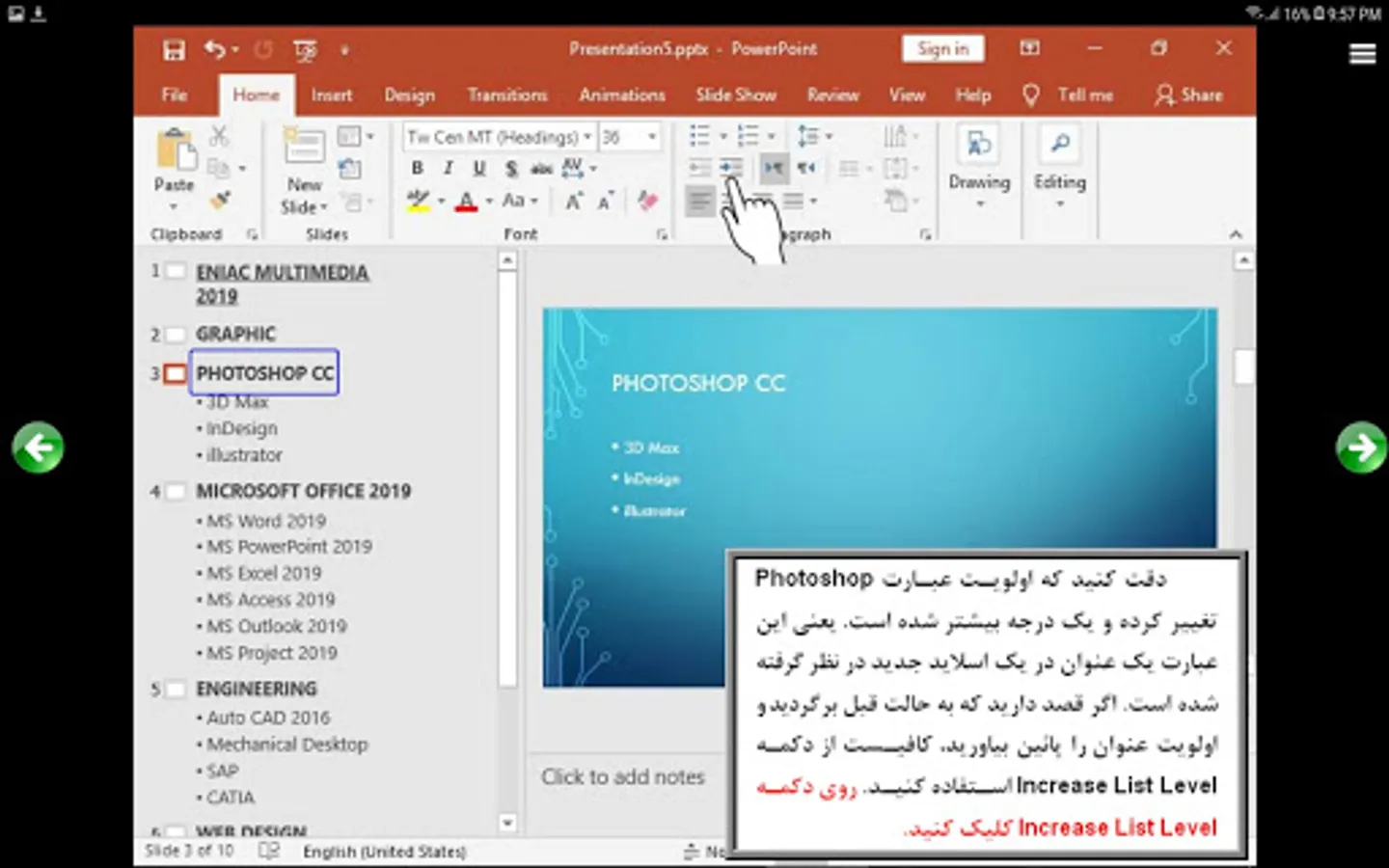The width and height of the screenshot is (1389, 868).
Task: Click the Sign in button
Action: click(x=943, y=49)
